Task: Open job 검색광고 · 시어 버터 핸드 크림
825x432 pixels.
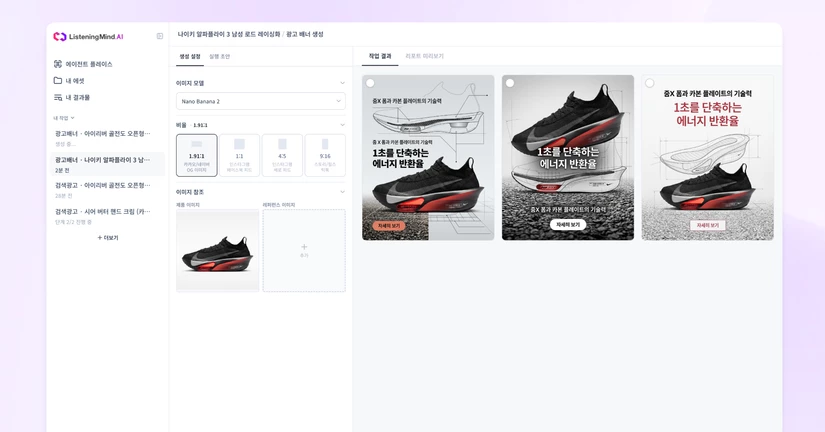Action: (x=107, y=216)
